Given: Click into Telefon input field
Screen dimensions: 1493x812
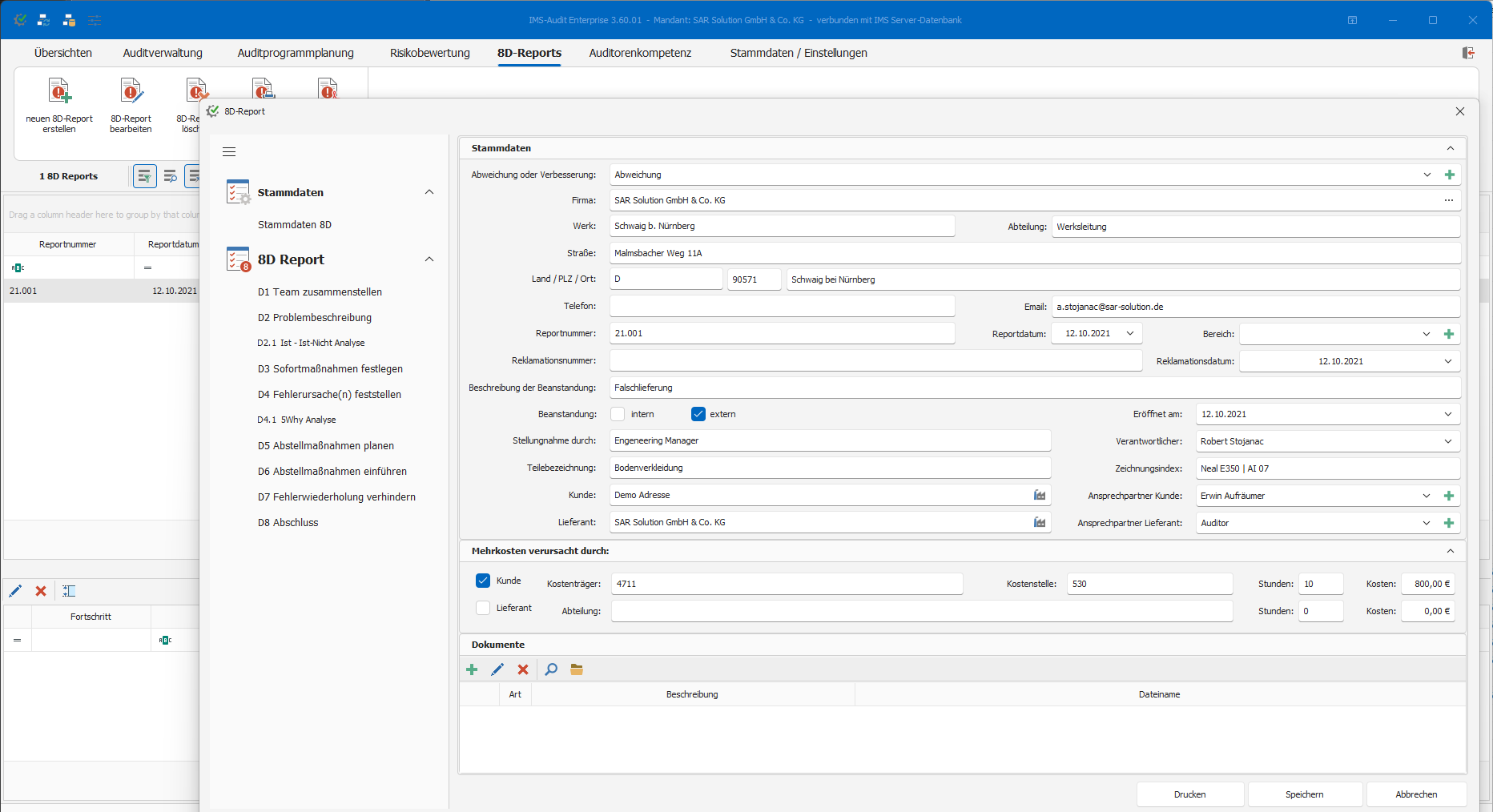Looking at the screenshot, I should click(783, 306).
